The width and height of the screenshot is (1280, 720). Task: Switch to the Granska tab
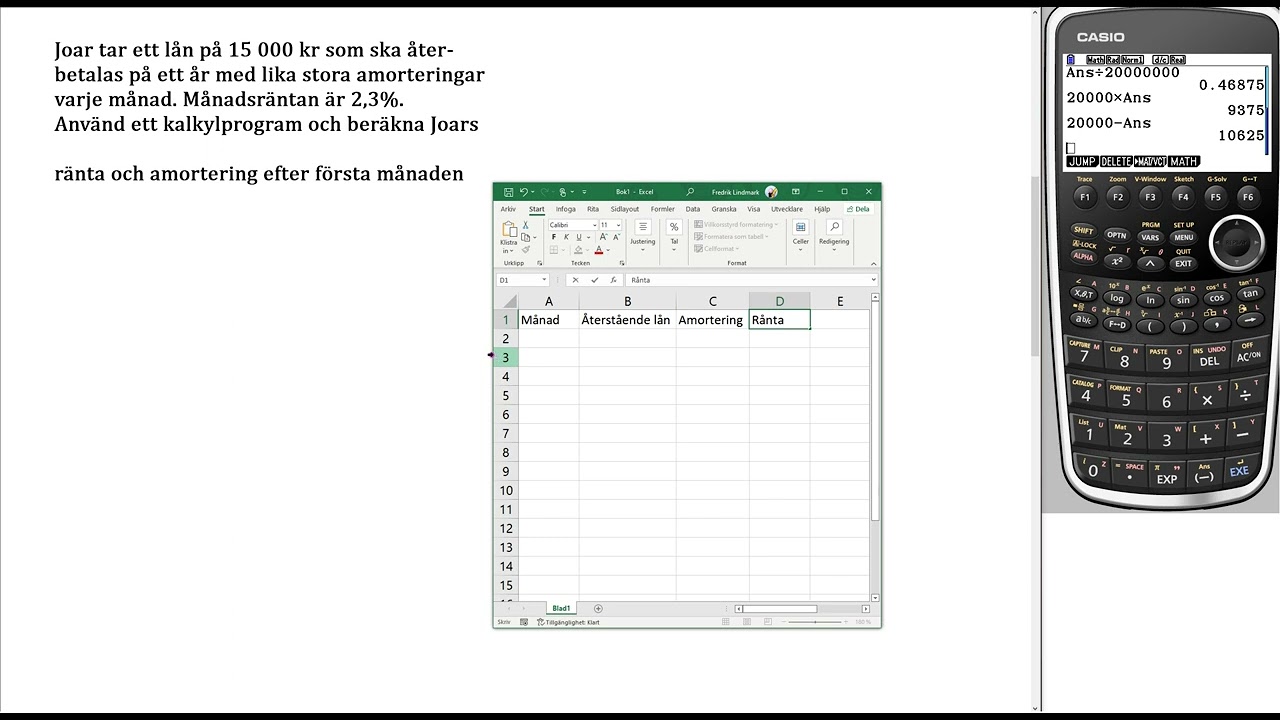click(724, 209)
